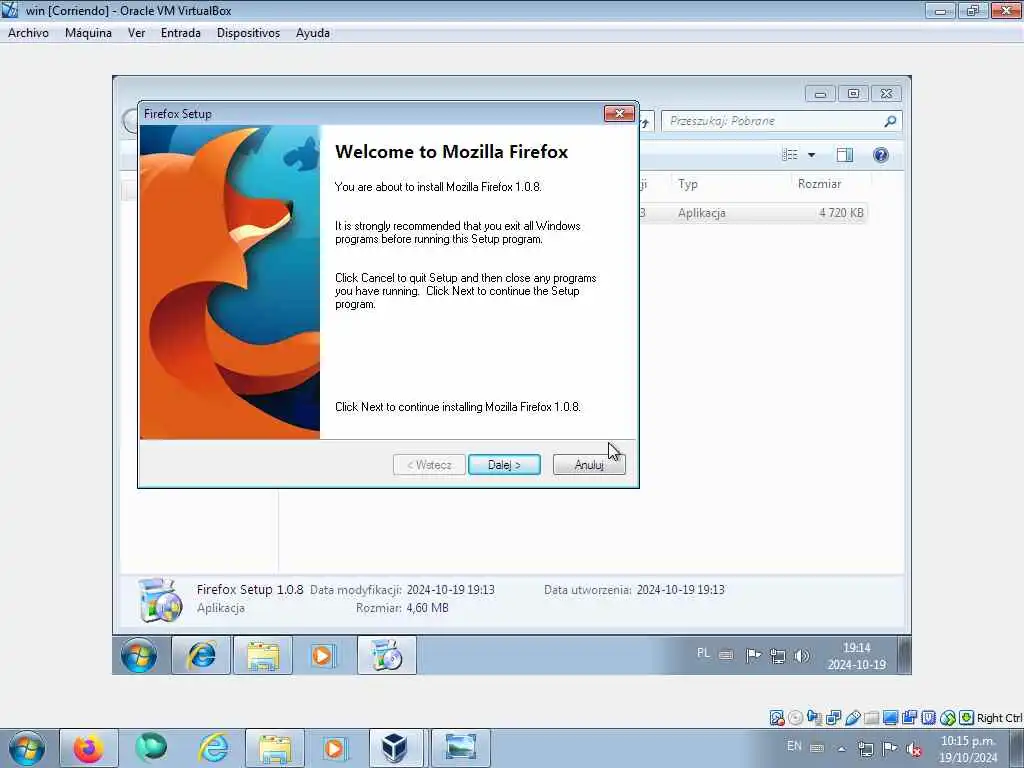Show hidden icons arrow in host tray
The image size is (1024, 768).
(842, 749)
